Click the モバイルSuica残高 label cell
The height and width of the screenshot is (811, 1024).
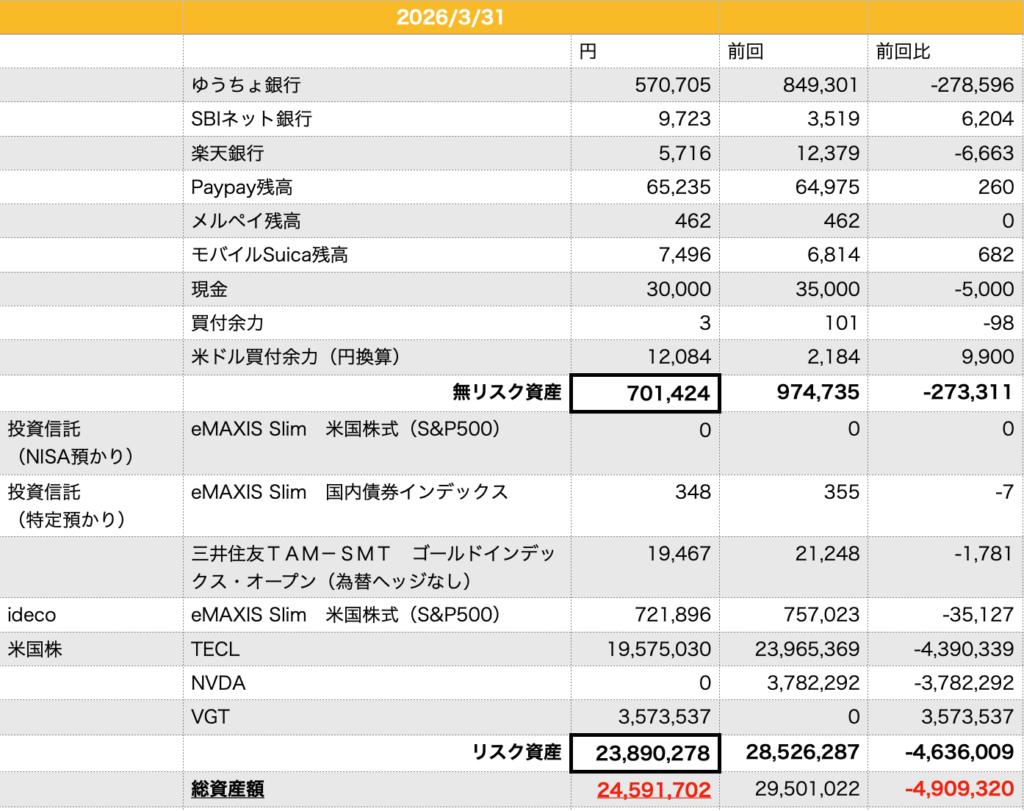(269, 255)
